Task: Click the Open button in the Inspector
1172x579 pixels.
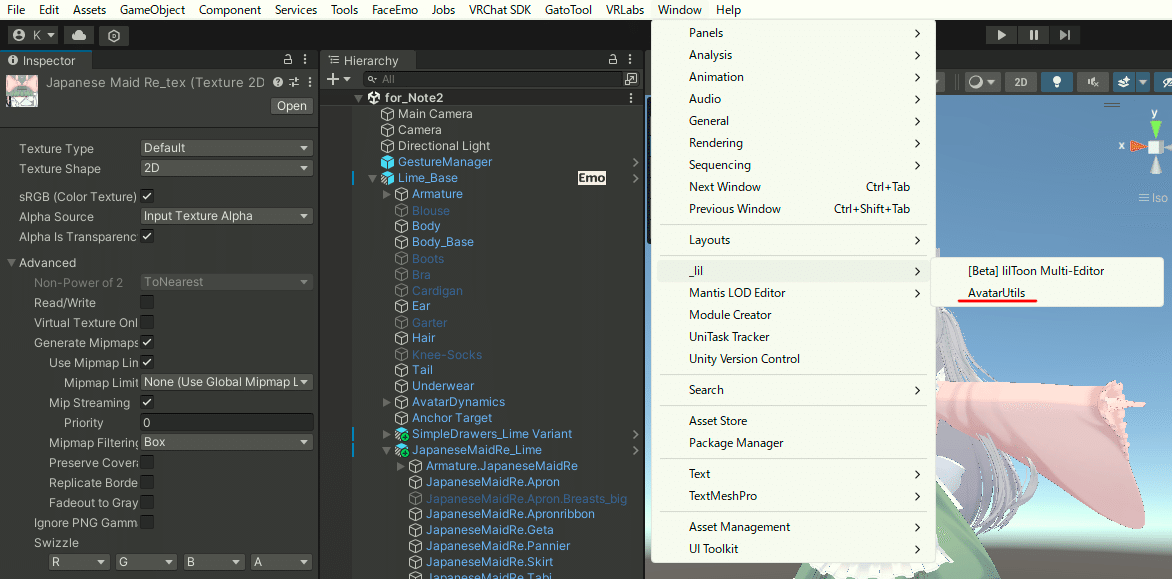Action: [x=292, y=105]
